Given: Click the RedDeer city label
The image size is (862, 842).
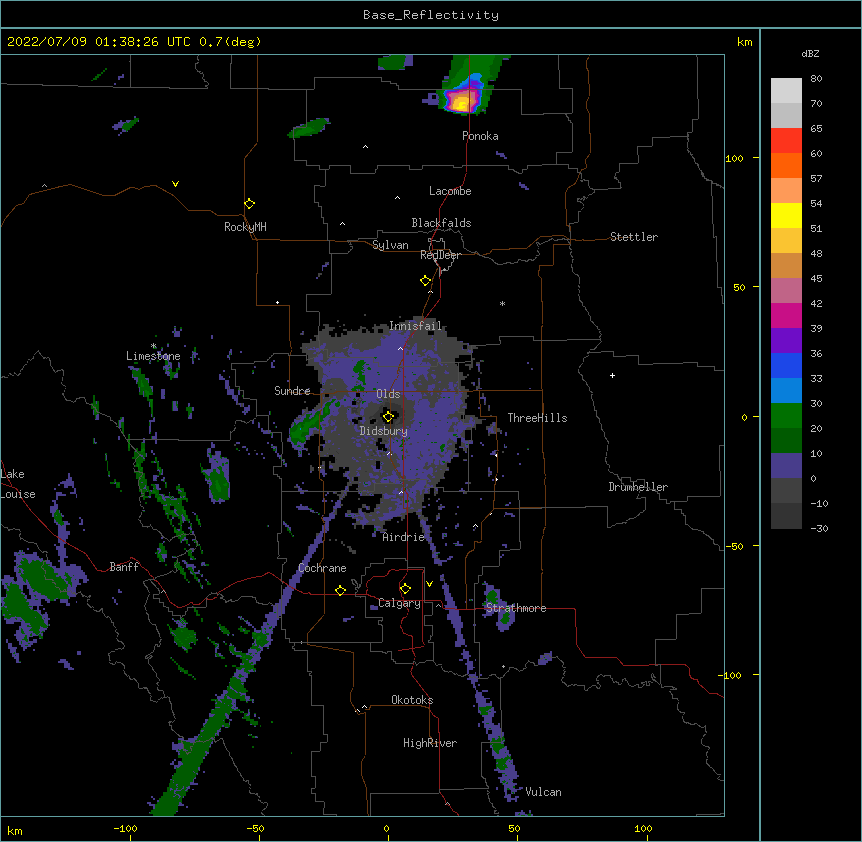Looking at the screenshot, I should tap(440, 255).
